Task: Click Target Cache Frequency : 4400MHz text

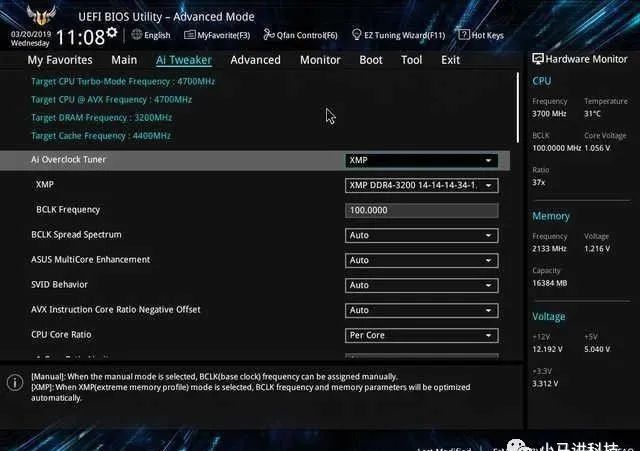Action: point(101,136)
